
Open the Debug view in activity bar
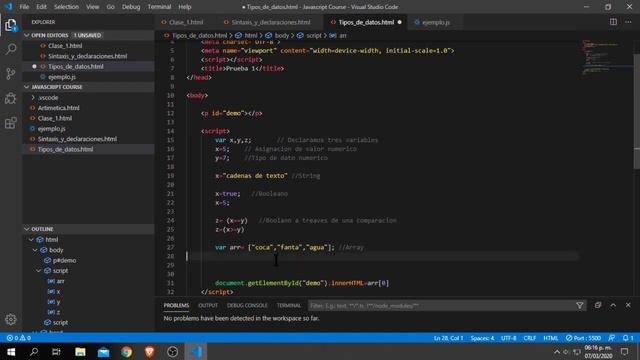pyautogui.click(x=11, y=98)
